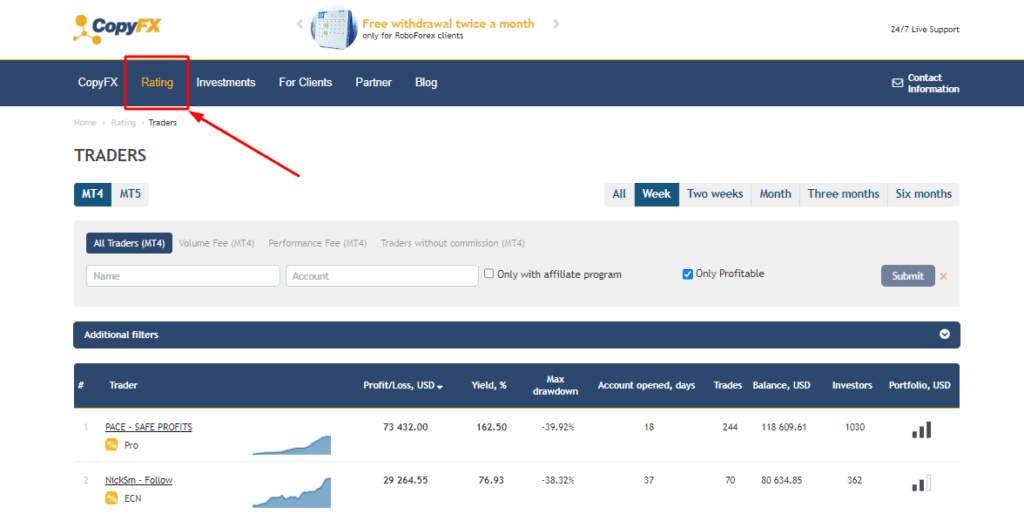Click the Name input field
1024x514 pixels.
(183, 276)
